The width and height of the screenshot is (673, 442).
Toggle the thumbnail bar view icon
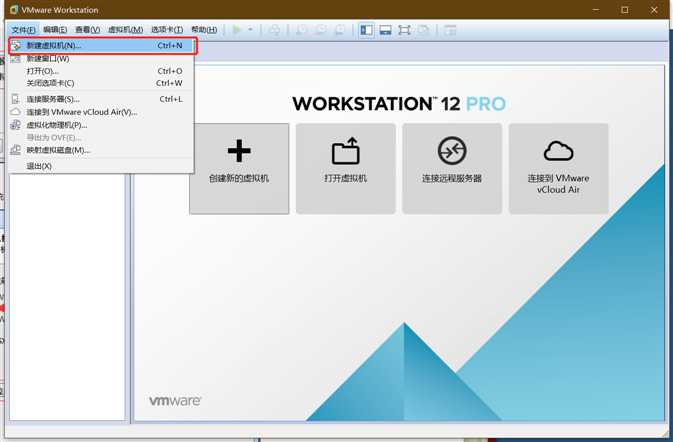coord(385,30)
